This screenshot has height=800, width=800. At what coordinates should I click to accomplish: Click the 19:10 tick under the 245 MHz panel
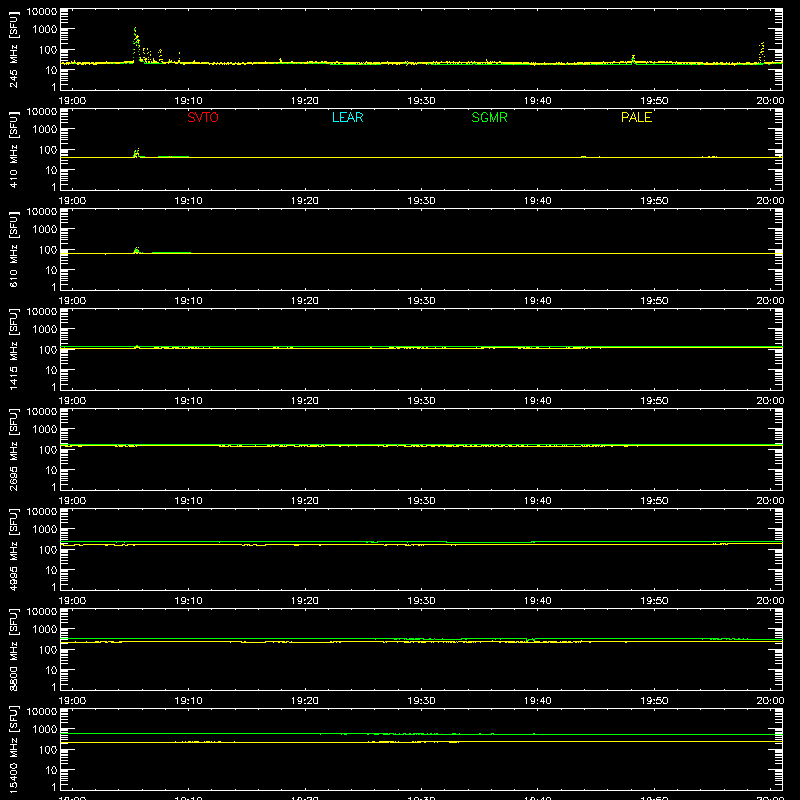(188, 101)
